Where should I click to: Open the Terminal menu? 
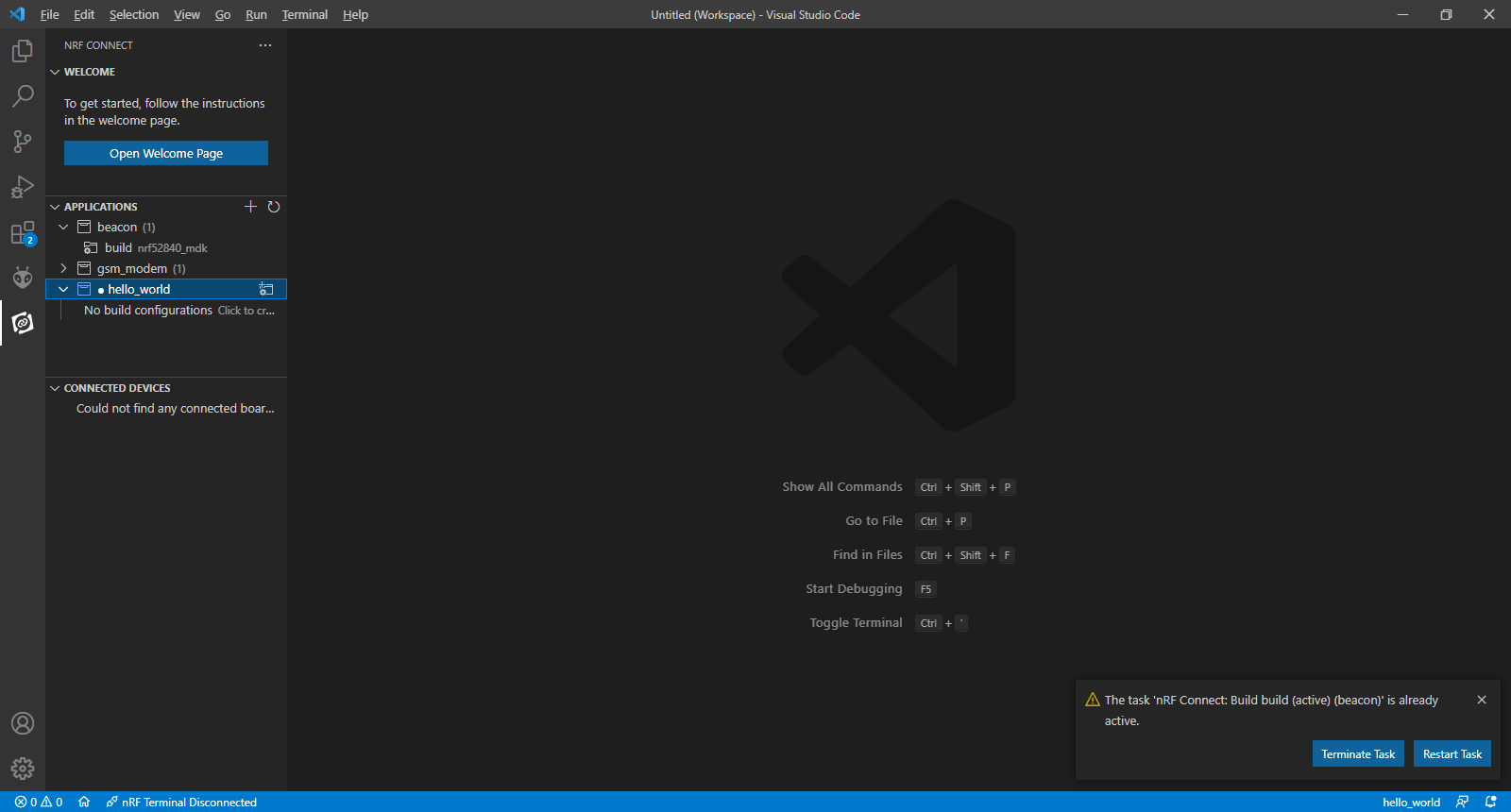(x=305, y=14)
